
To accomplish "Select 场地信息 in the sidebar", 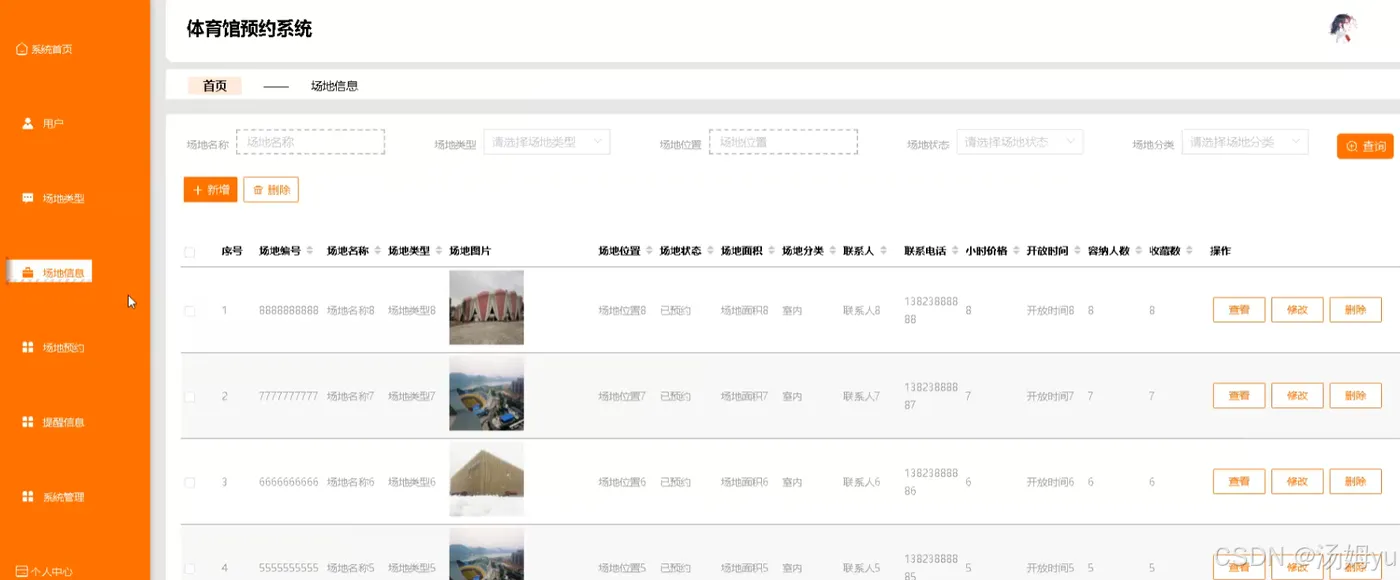I will coord(50,273).
